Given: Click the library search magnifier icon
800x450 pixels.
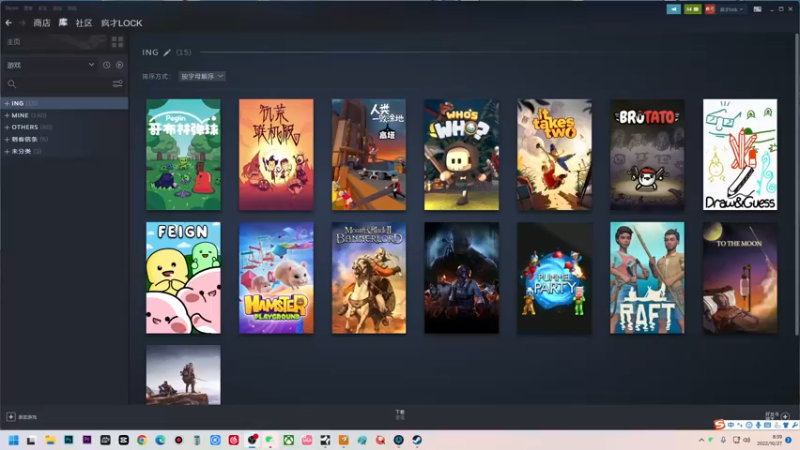Looking at the screenshot, I should pyautogui.click(x=12, y=84).
